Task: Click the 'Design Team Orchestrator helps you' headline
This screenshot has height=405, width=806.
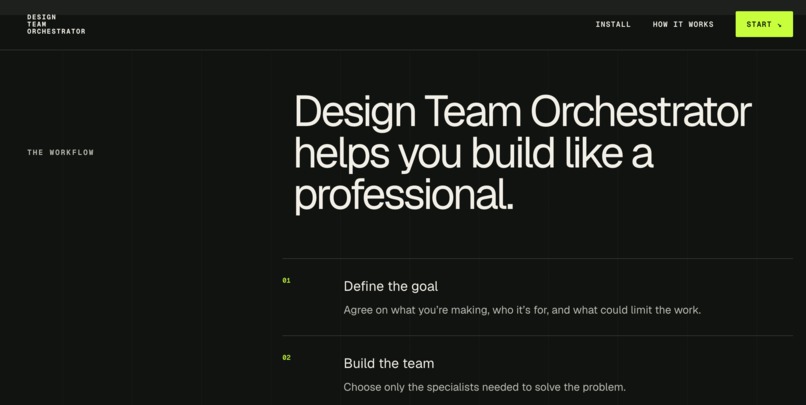Action: coord(523,153)
